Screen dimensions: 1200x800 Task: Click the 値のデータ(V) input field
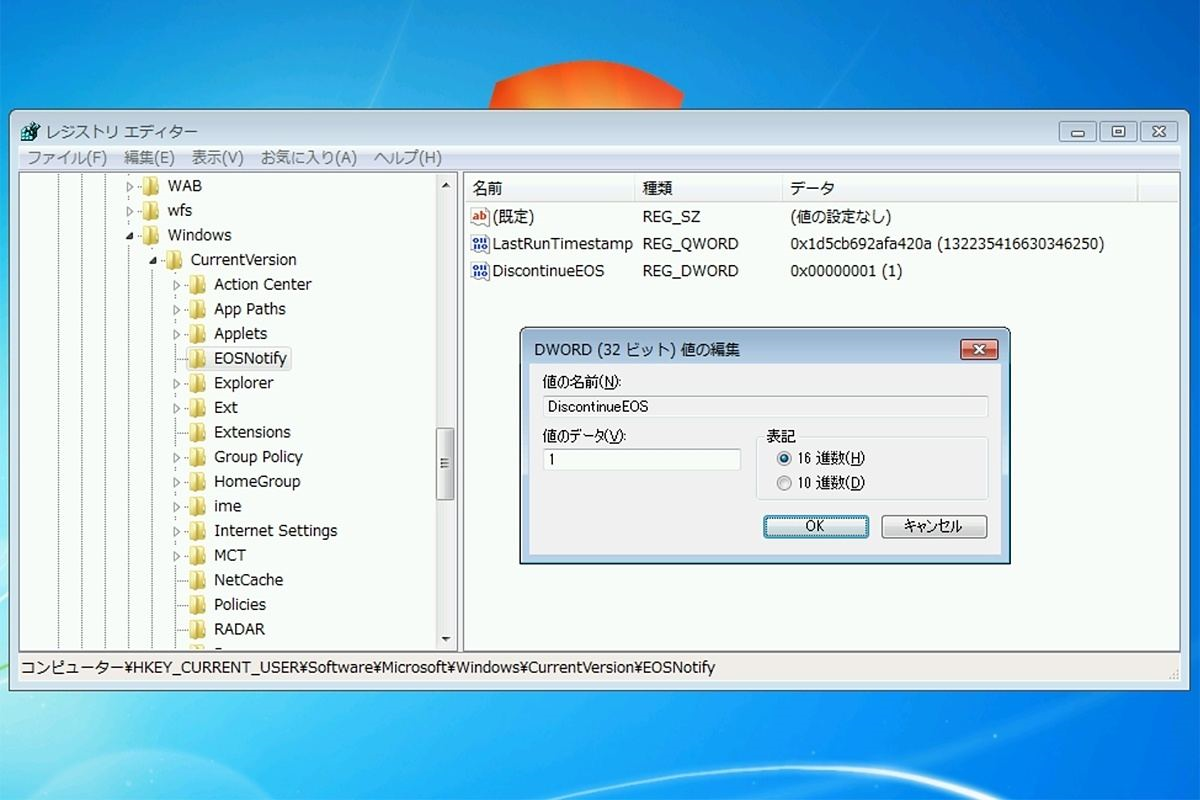642,460
